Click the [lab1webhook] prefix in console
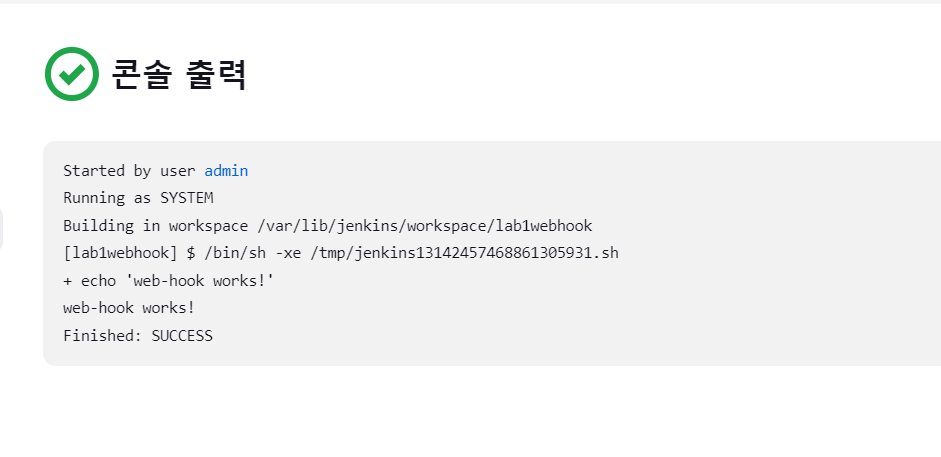The image size is (941, 457). [121, 253]
